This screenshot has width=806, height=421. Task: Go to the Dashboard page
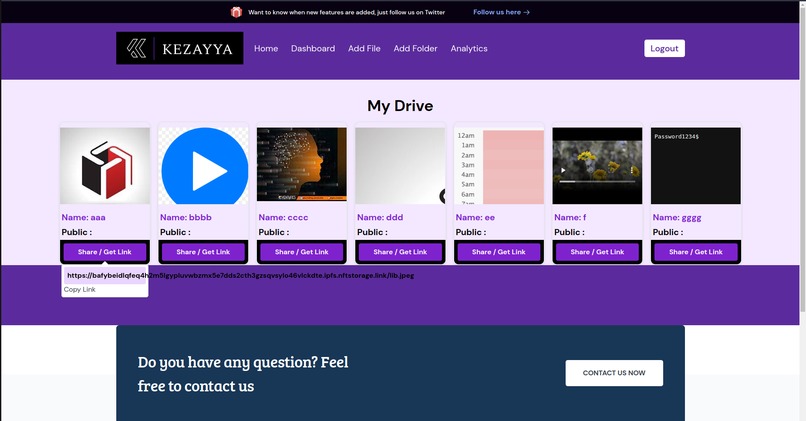tap(313, 48)
